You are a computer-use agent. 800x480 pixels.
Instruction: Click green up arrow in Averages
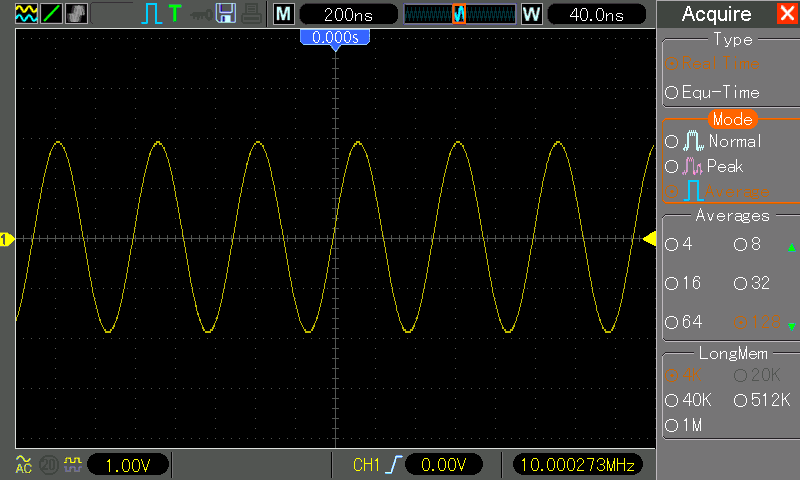(791, 247)
